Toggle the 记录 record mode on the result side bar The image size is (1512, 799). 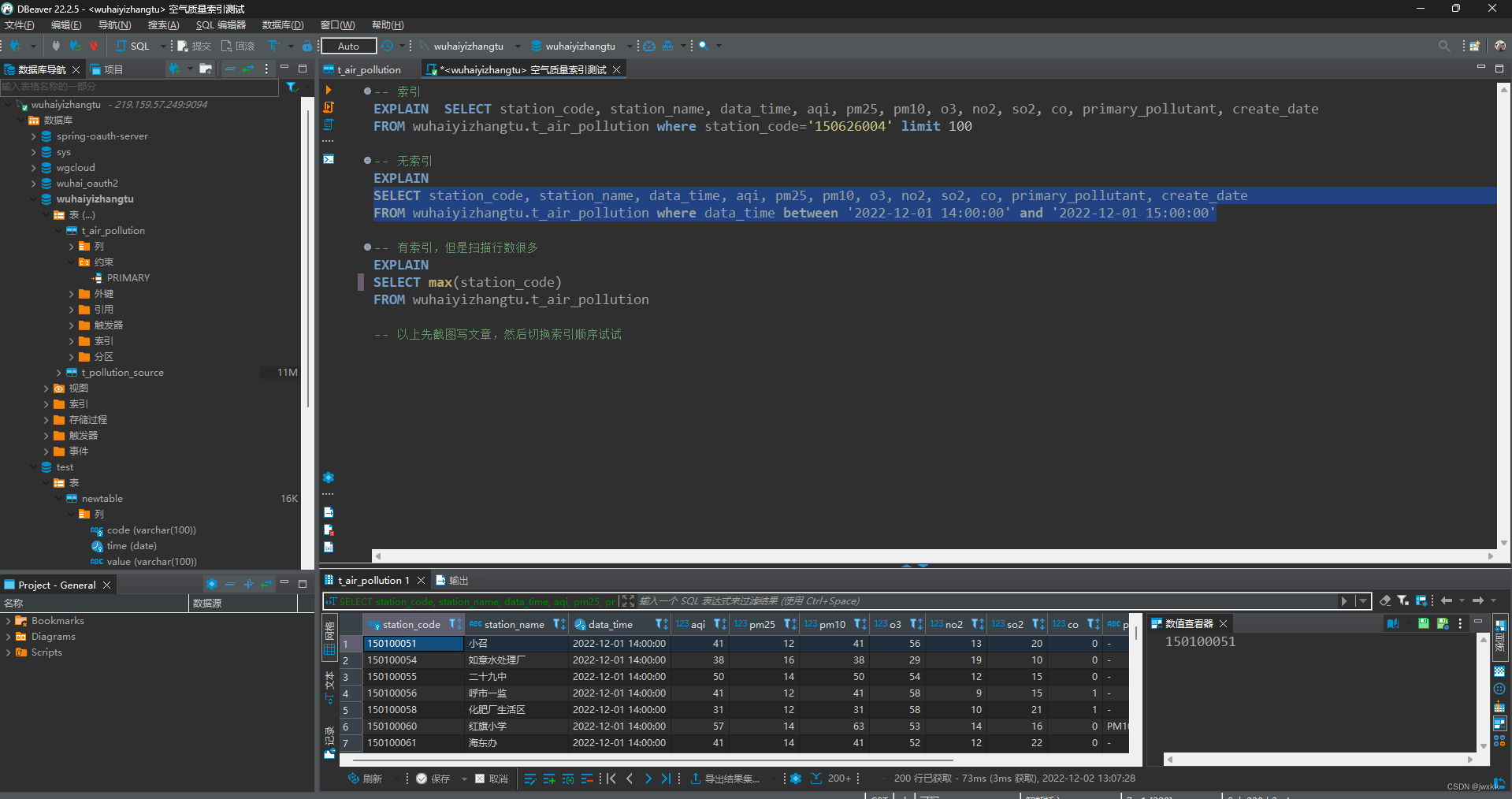pyautogui.click(x=329, y=742)
